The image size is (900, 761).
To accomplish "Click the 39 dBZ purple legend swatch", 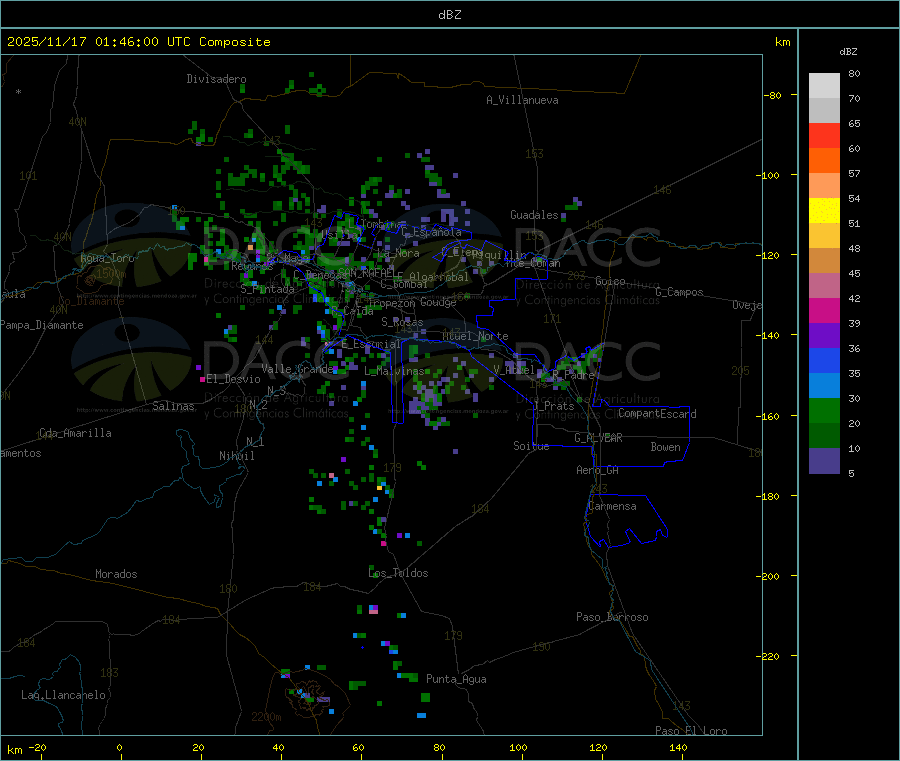I will click(x=824, y=336).
